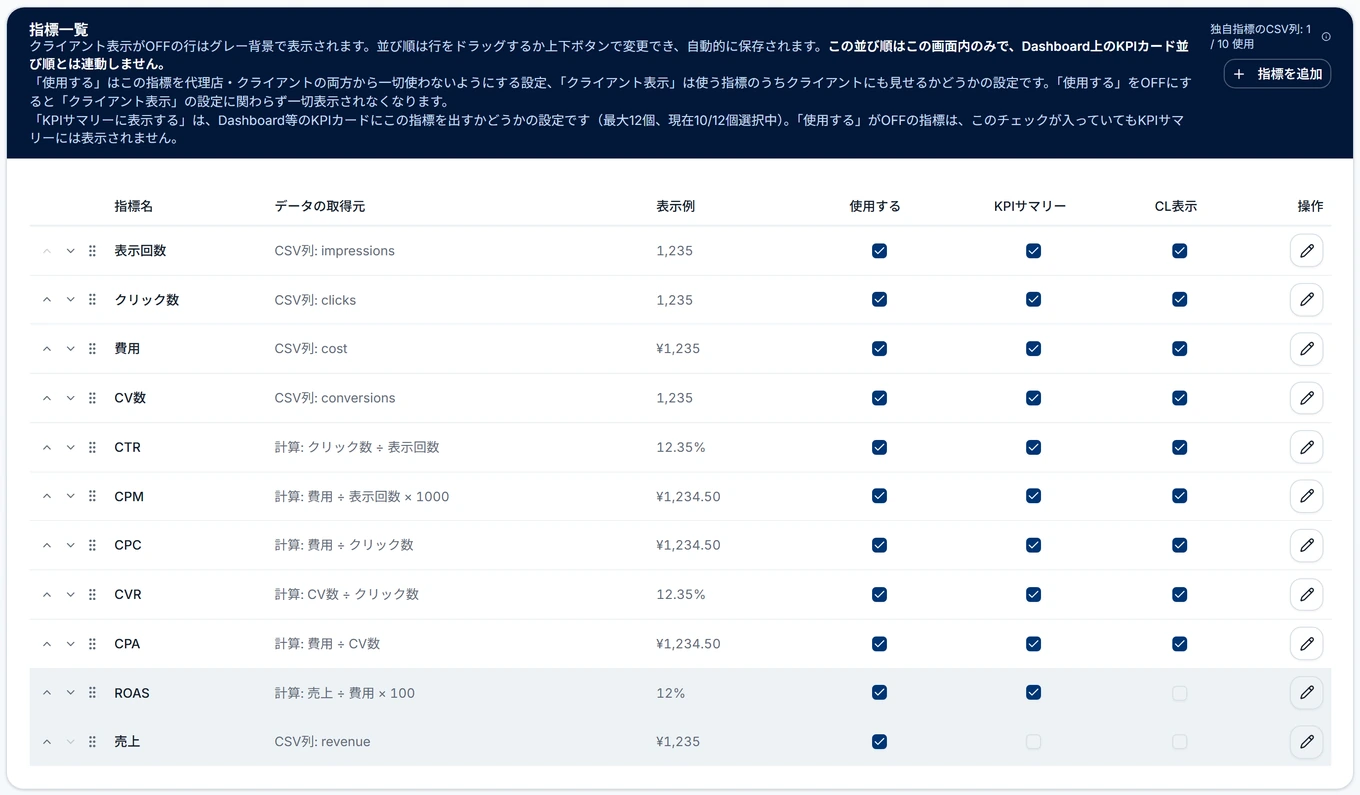1360x795 pixels.
Task: Select the text CSV列: impressions
Action: coord(335,251)
